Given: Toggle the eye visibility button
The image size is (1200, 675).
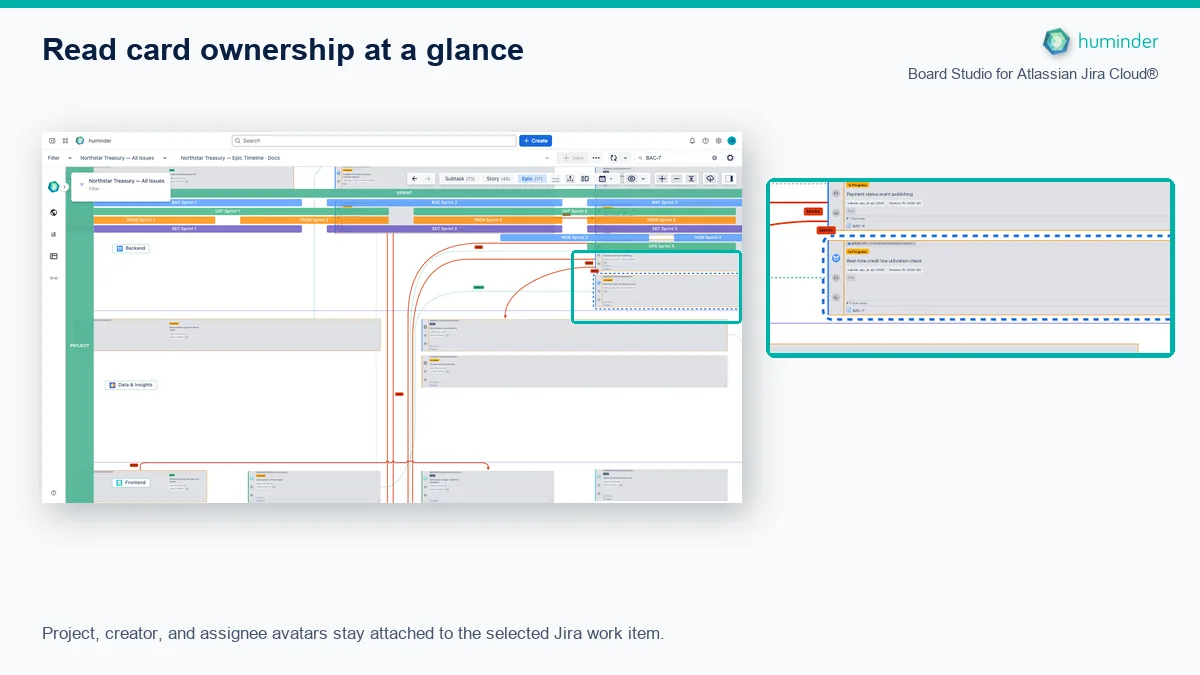Looking at the screenshot, I should pos(631,179).
